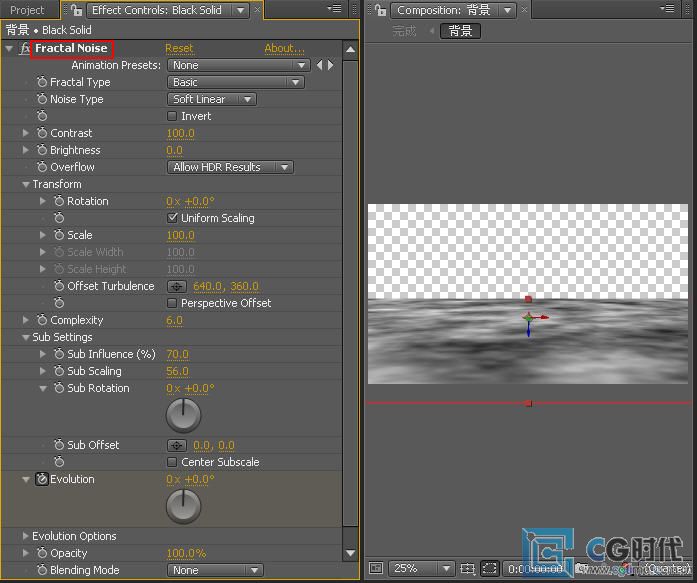Toggle Fractal Noise effect fx switch
697x583 pixels.
coord(24,48)
